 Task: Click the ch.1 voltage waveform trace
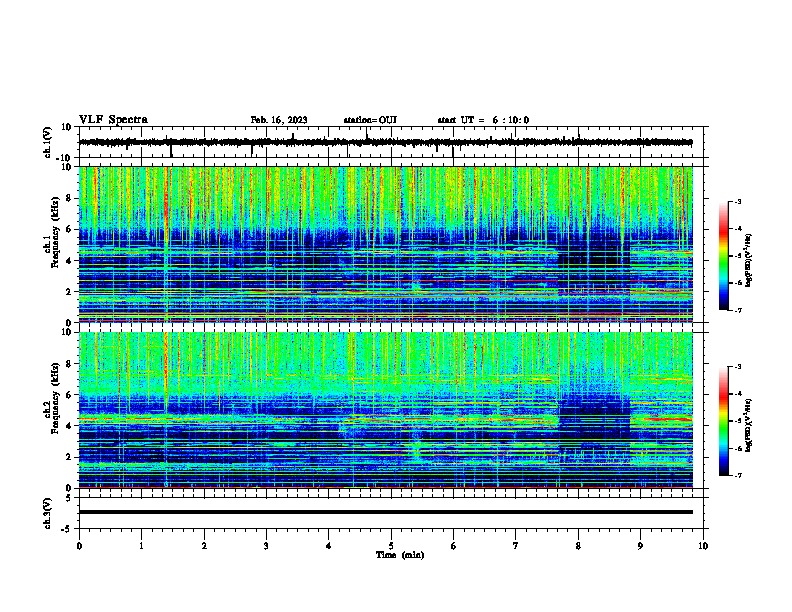coord(386,142)
